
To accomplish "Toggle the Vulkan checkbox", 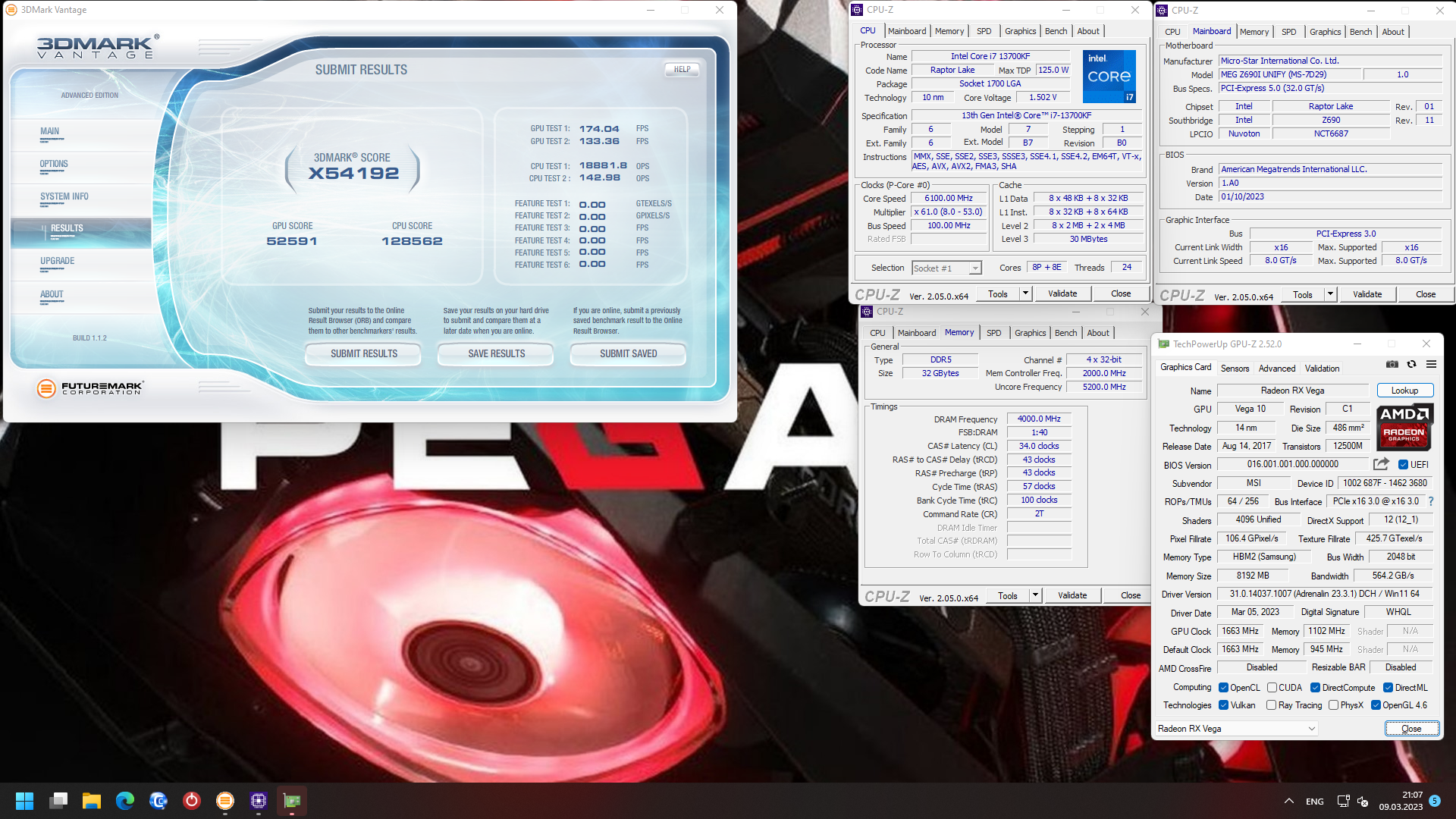I will [x=1223, y=705].
